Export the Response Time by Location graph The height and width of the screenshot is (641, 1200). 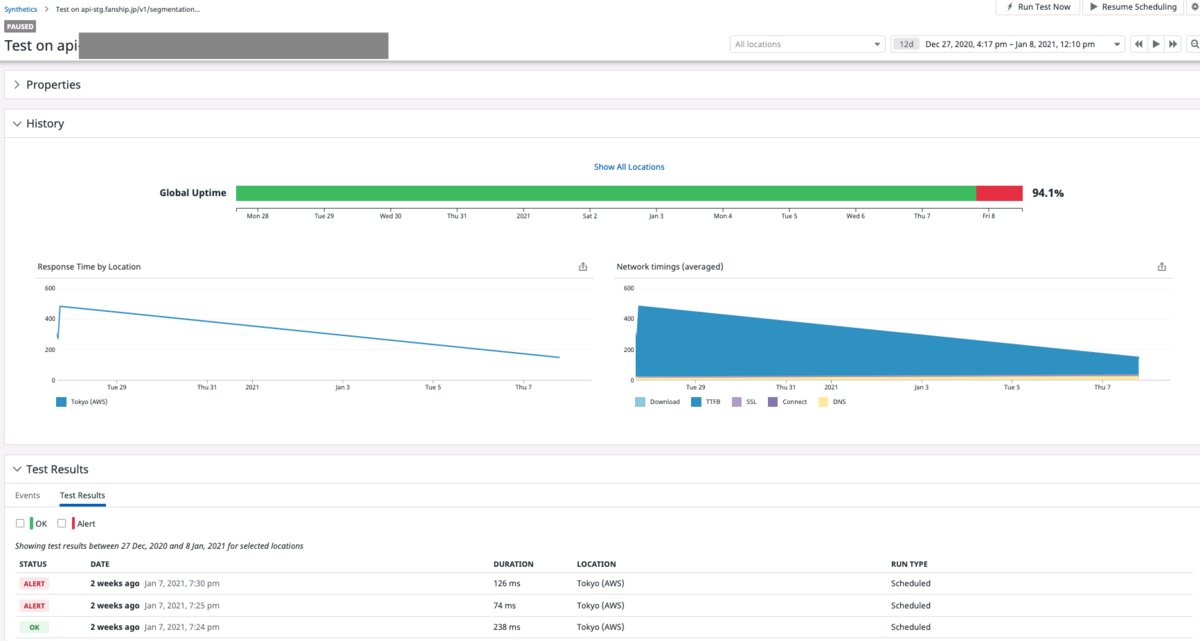[583, 267]
